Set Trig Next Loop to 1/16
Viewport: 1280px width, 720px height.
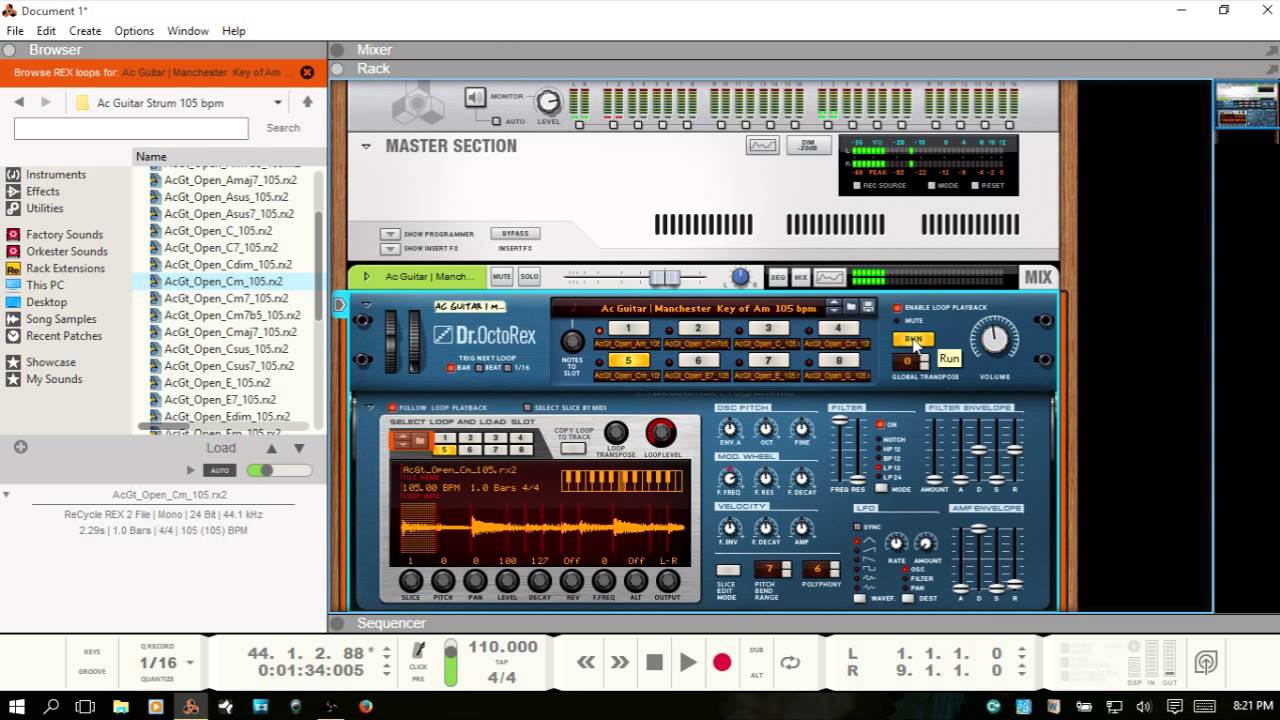[x=509, y=368]
